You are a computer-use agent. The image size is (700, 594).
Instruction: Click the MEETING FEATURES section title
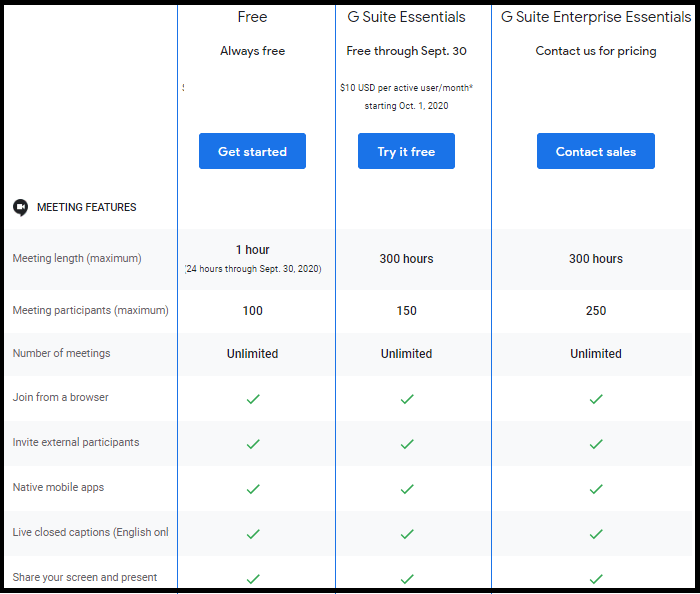point(86,207)
